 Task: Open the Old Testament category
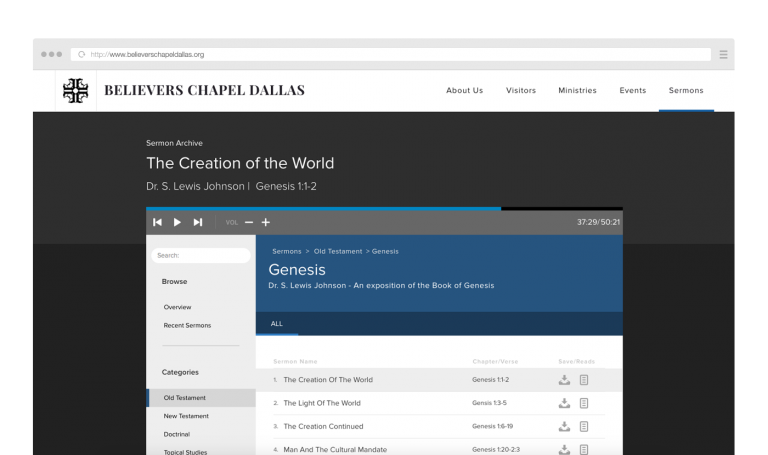pyautogui.click(x=185, y=398)
